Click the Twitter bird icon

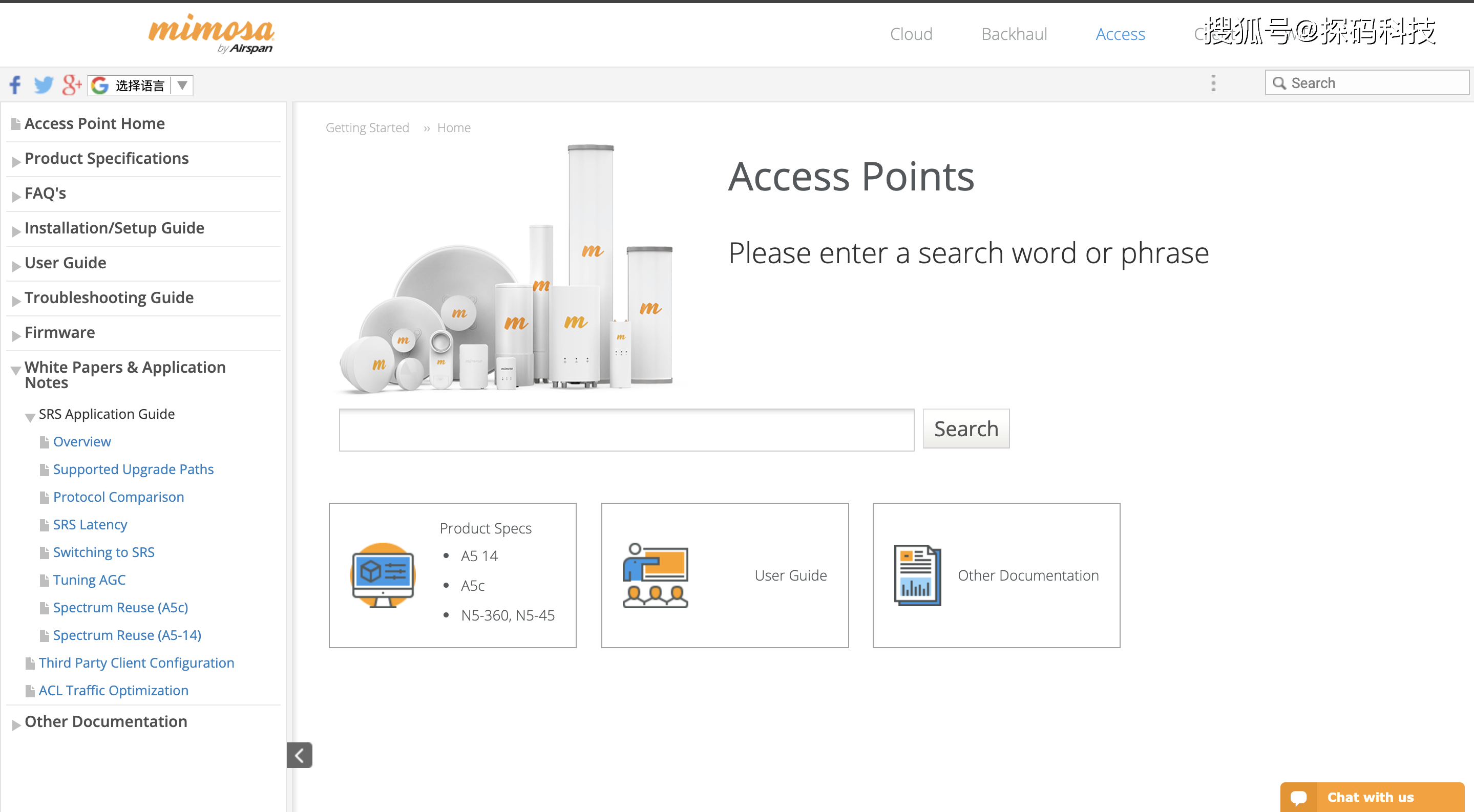pyautogui.click(x=43, y=84)
